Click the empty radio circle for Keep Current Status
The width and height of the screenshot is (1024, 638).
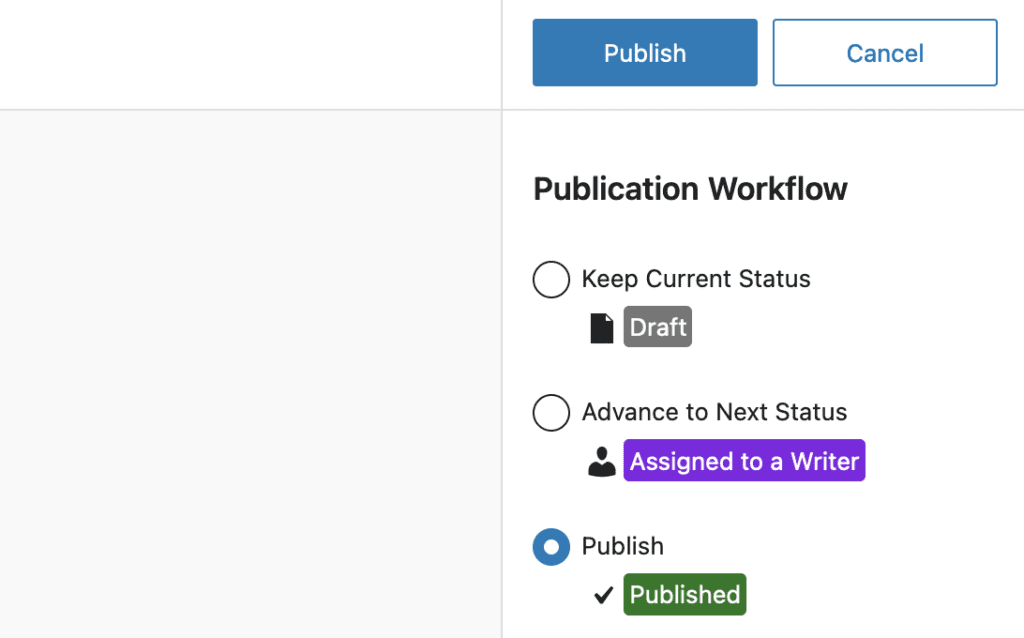point(551,280)
